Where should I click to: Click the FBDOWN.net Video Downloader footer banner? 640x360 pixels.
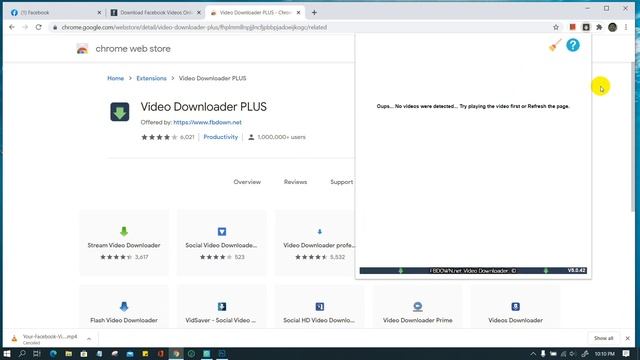pyautogui.click(x=473, y=271)
